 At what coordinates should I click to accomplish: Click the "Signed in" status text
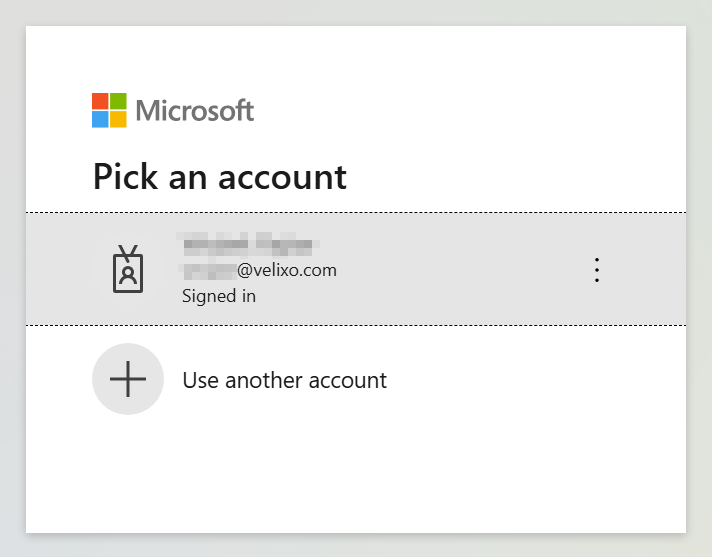click(219, 296)
